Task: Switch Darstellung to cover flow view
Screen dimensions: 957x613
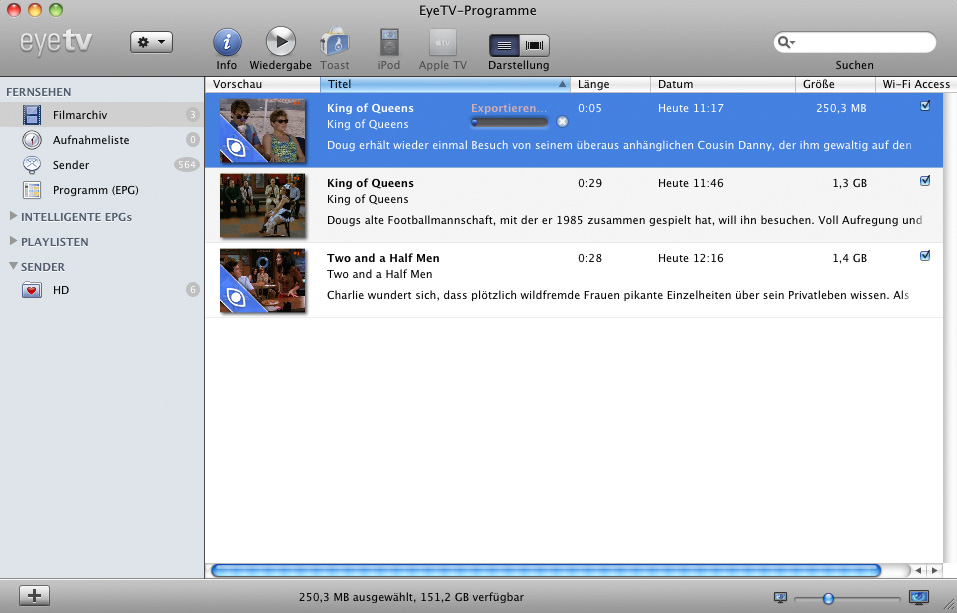Action: pyautogui.click(x=534, y=45)
